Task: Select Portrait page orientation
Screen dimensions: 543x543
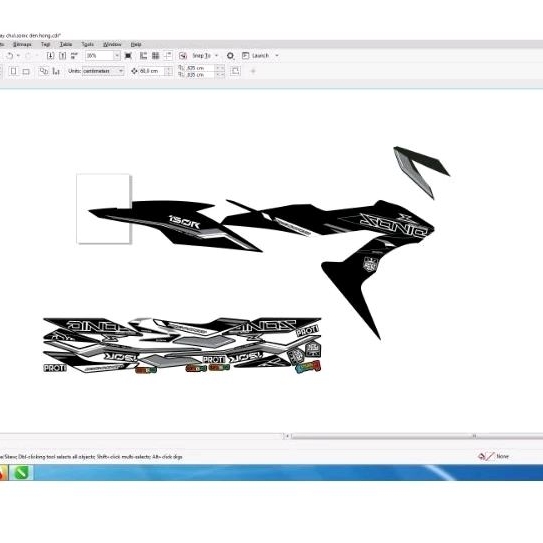Action: pyautogui.click(x=14, y=71)
